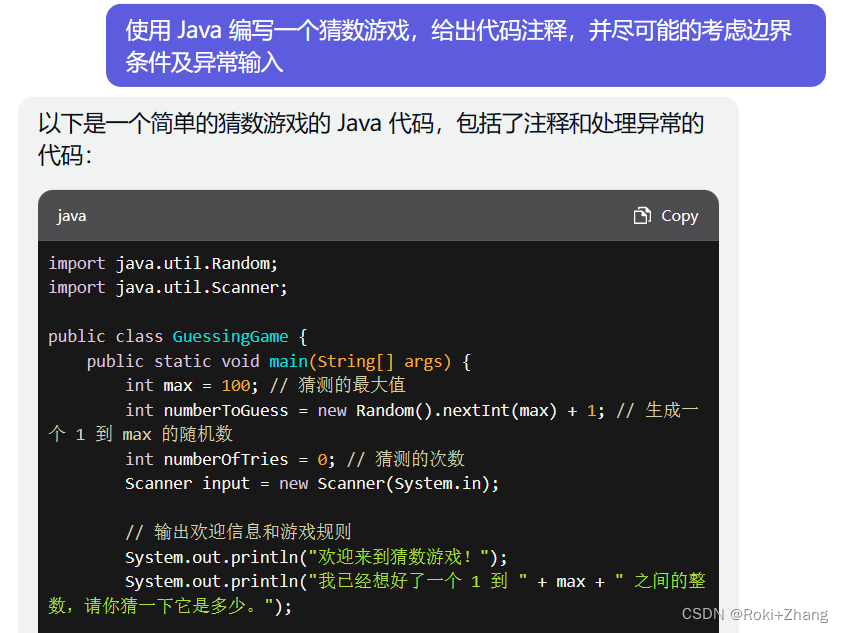Click the wrapped string '数，请你猜一下它是多少。'
The height and width of the screenshot is (633, 843).
(170, 606)
